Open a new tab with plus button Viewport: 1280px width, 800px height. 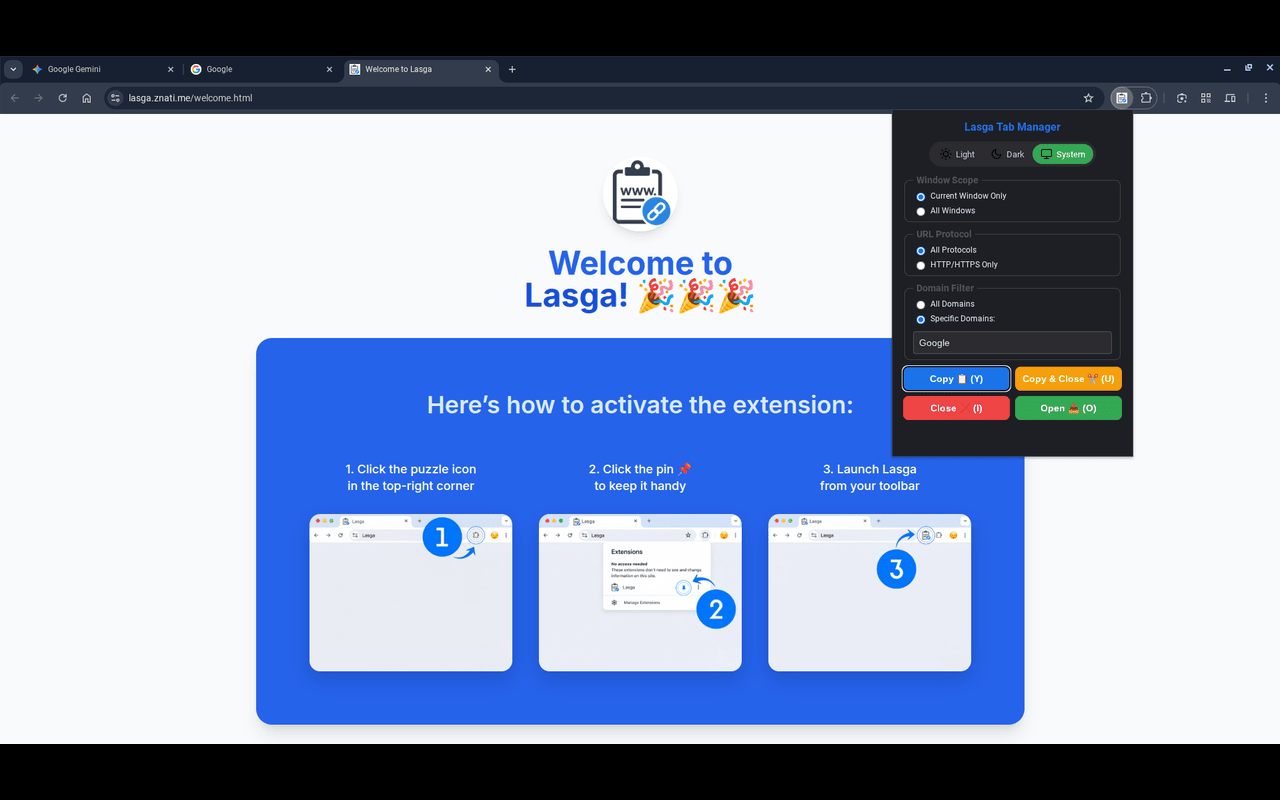click(512, 69)
